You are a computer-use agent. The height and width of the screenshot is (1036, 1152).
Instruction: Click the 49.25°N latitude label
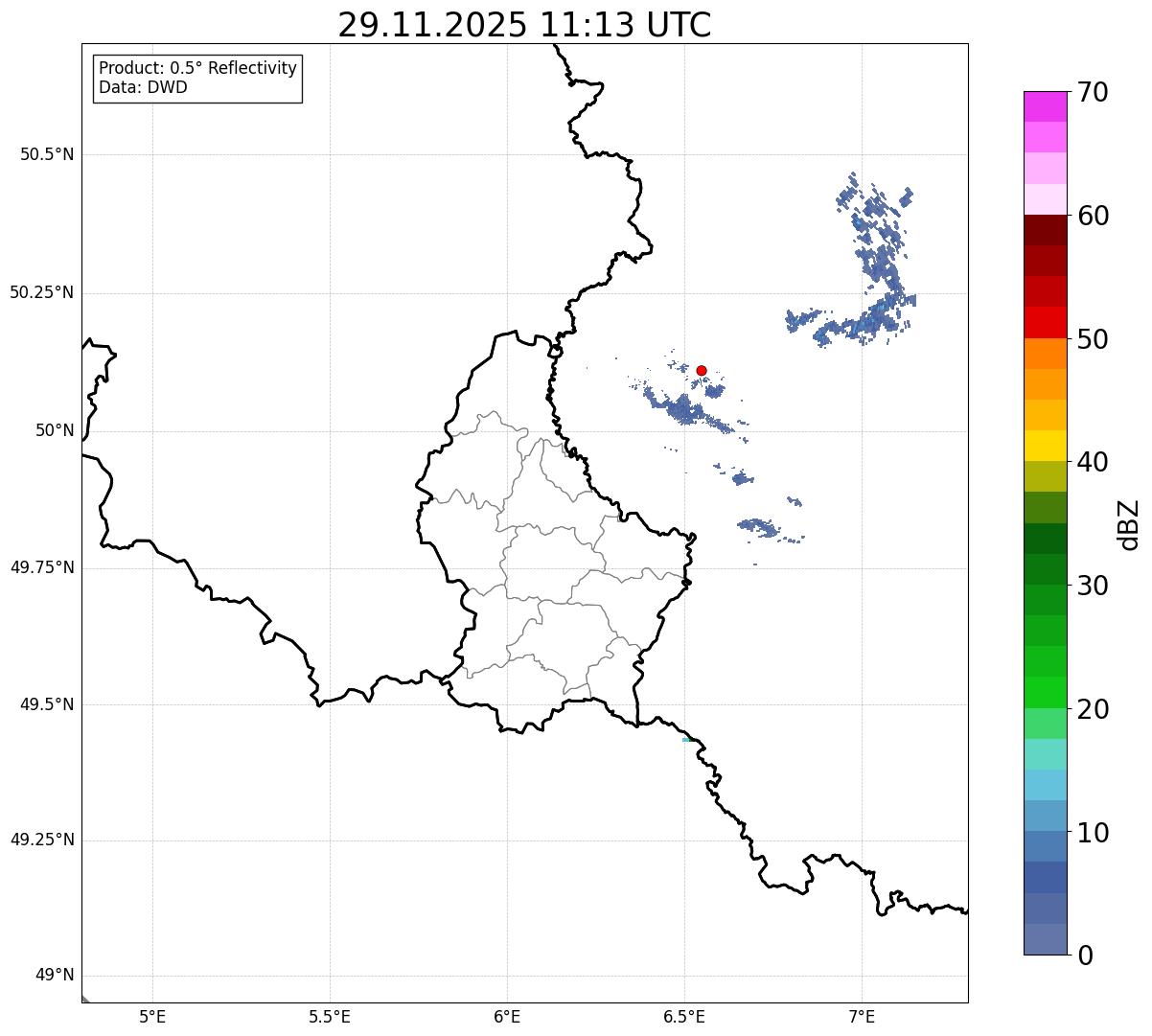[x=42, y=840]
